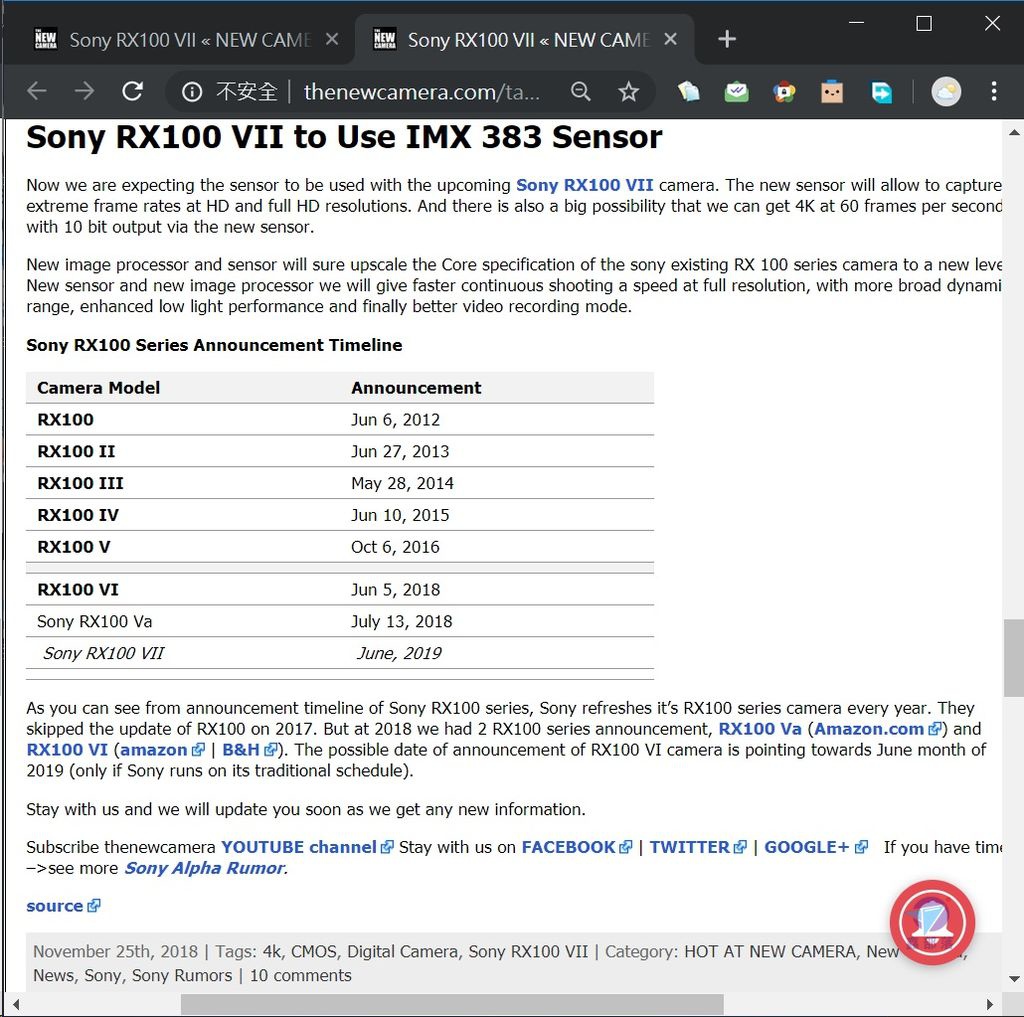Click the RX100 IV table row label
This screenshot has height=1017, width=1024.
(x=78, y=515)
